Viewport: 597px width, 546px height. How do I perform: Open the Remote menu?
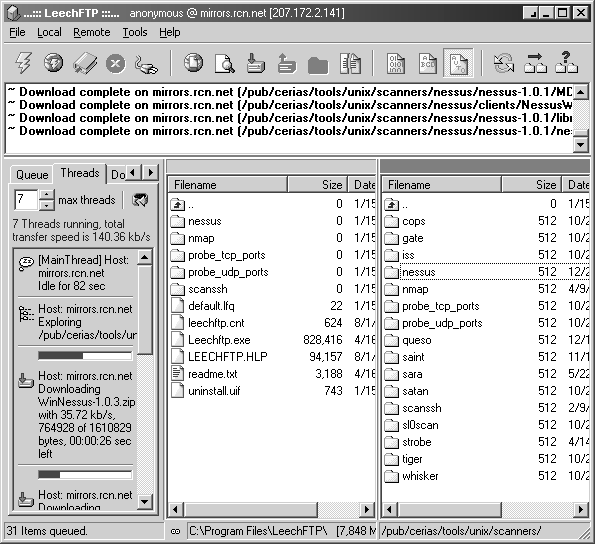click(x=92, y=32)
